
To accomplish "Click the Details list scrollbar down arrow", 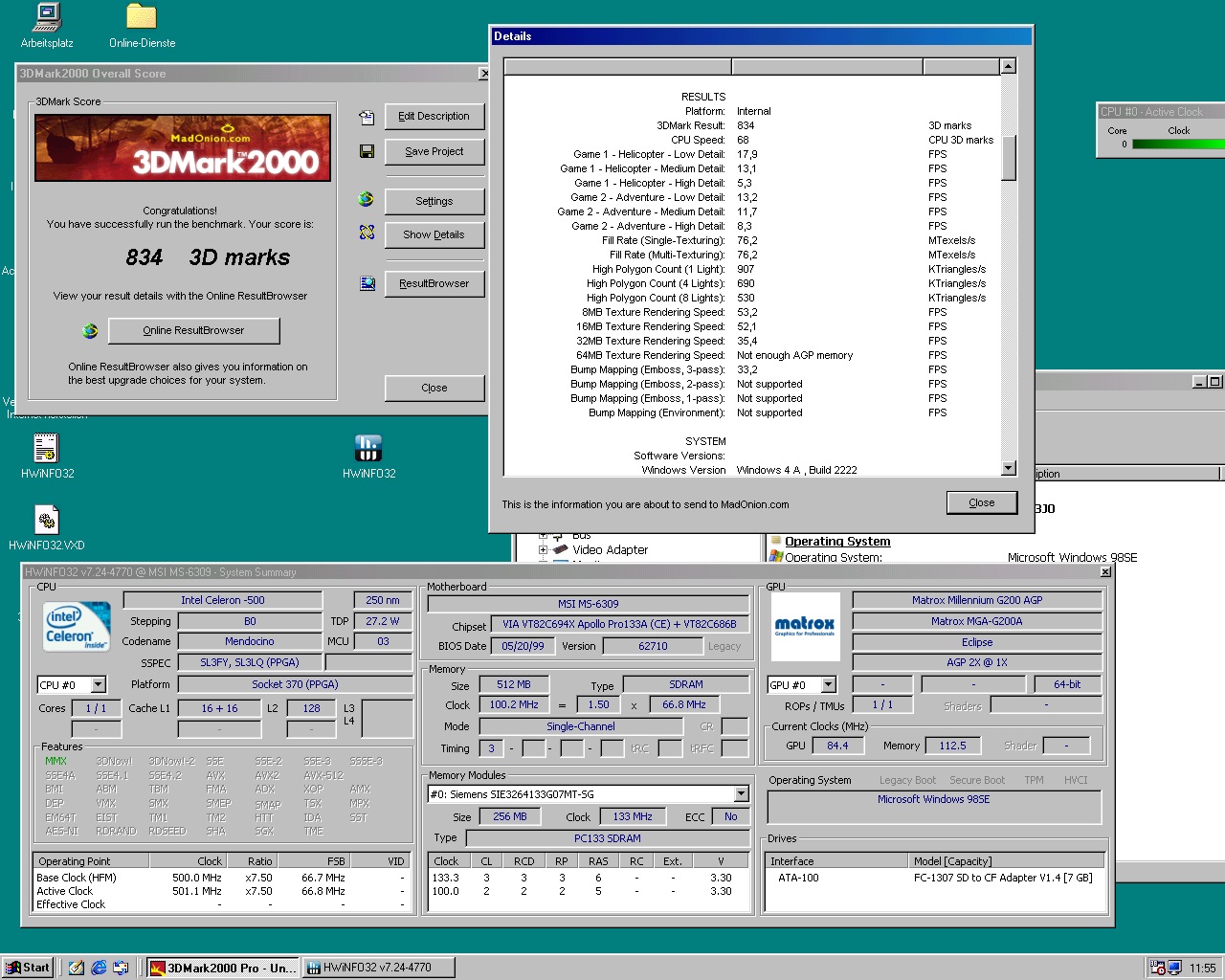I will click(1008, 468).
